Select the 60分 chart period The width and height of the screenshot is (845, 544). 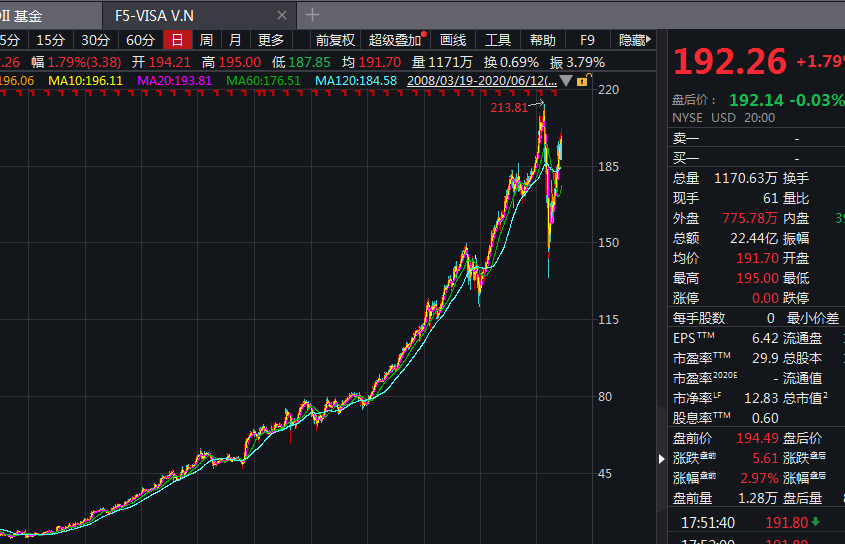point(140,40)
